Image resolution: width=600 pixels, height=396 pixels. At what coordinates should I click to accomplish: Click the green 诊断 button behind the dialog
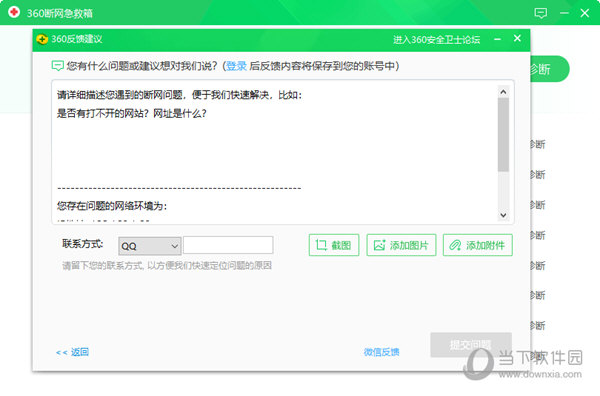tap(550, 69)
